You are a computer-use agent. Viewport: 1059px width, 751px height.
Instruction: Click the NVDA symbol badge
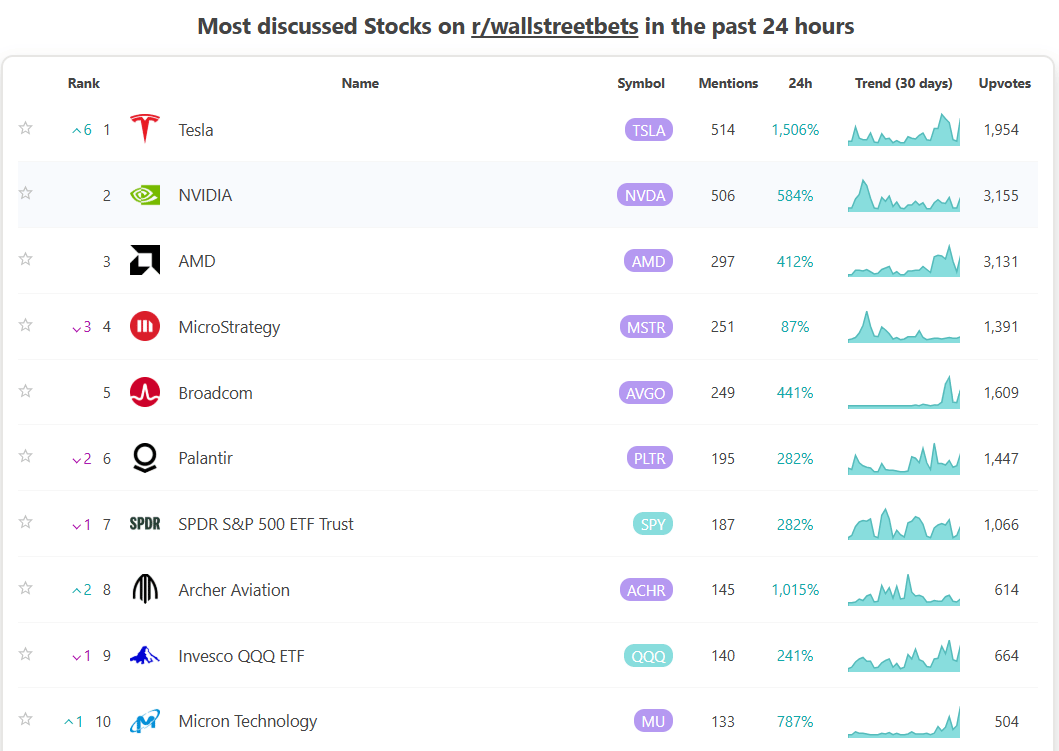tap(644, 195)
